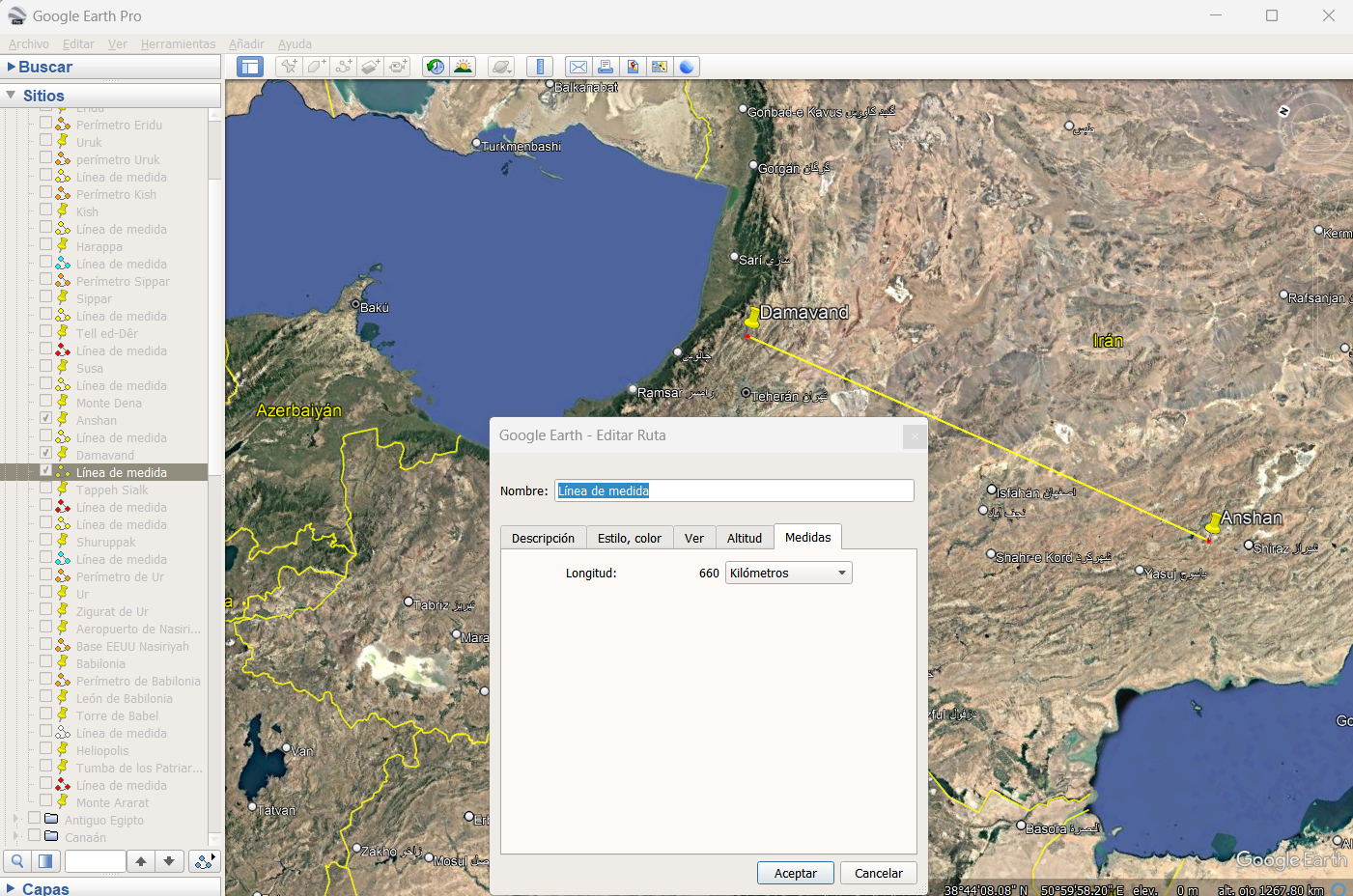View in Google Maps toolbar icon
This screenshot has height=896, width=1353.
tap(660, 67)
